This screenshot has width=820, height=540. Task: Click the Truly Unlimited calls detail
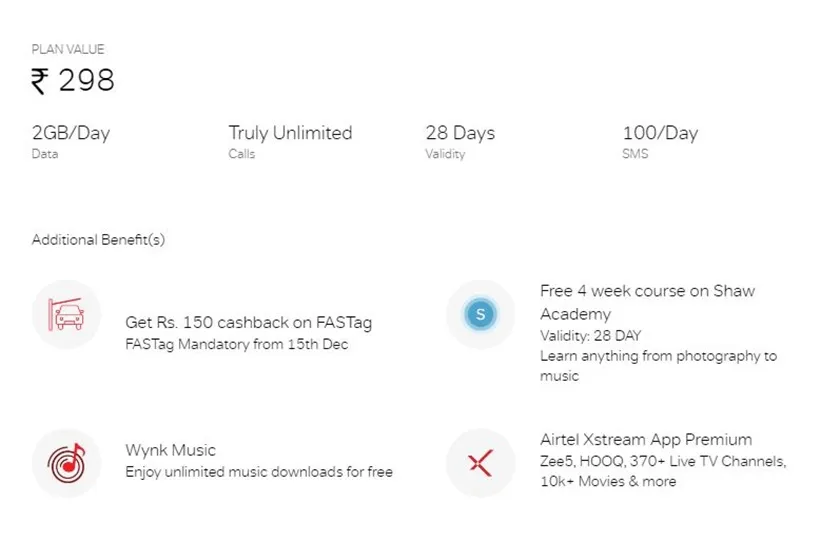tap(290, 133)
